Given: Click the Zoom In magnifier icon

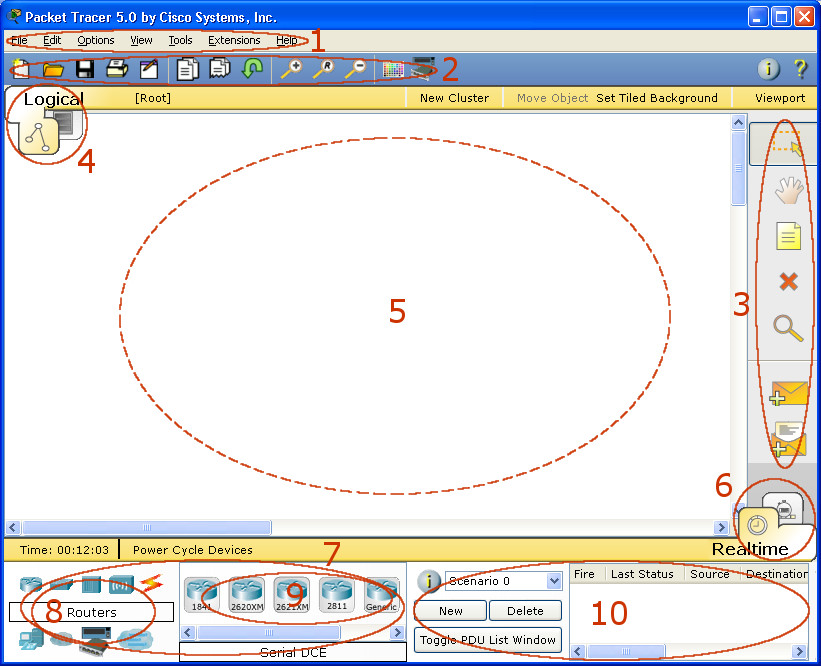Looking at the screenshot, I should pyautogui.click(x=292, y=69).
